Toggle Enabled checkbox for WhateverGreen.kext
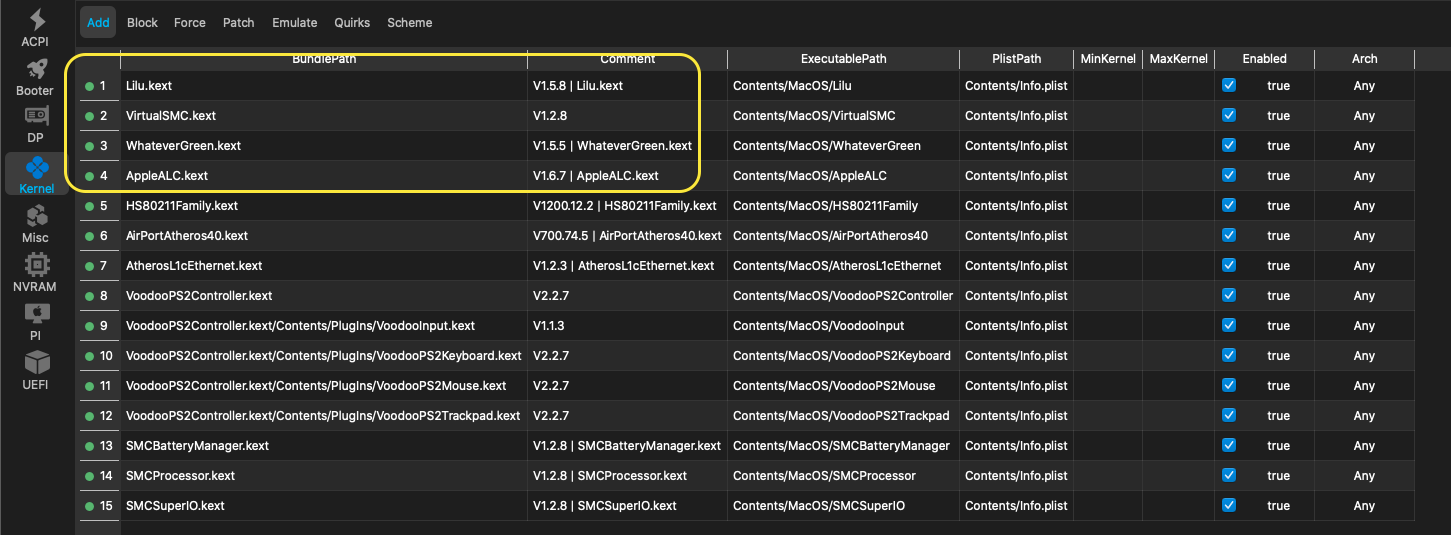 point(1229,145)
